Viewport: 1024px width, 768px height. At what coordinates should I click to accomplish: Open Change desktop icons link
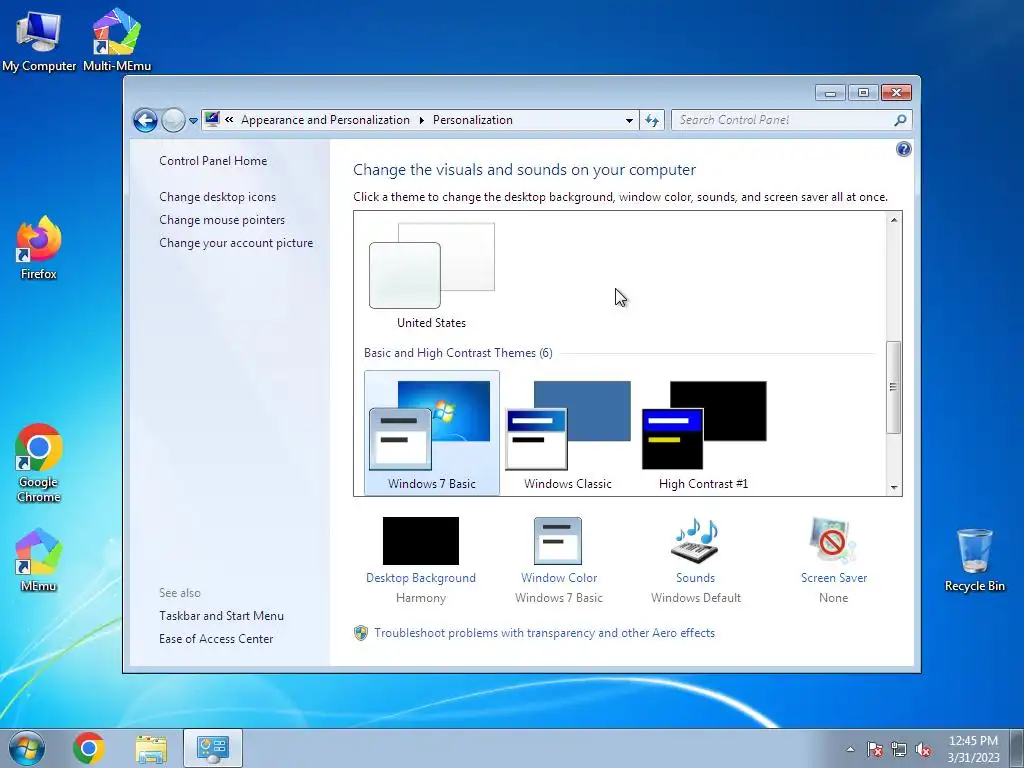(x=217, y=197)
